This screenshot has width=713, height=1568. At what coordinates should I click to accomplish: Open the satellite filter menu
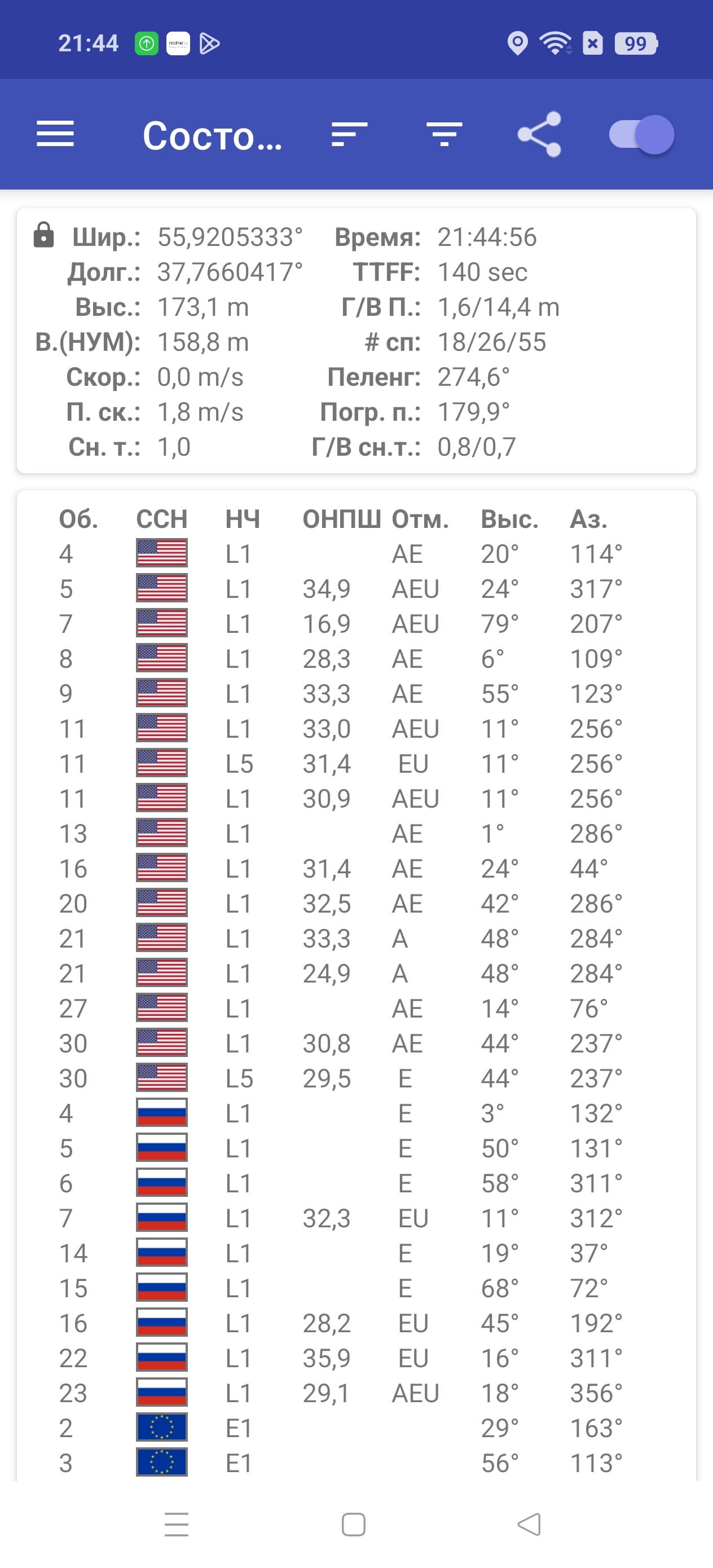[444, 134]
